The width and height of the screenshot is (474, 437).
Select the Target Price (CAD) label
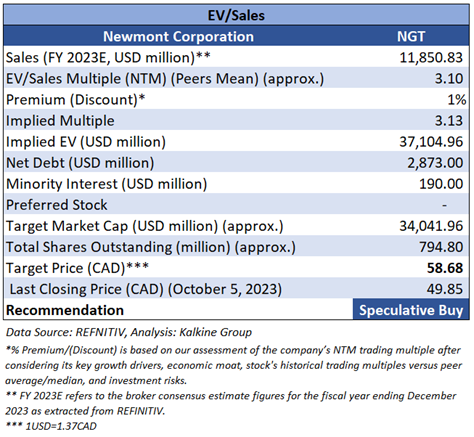[77, 268]
